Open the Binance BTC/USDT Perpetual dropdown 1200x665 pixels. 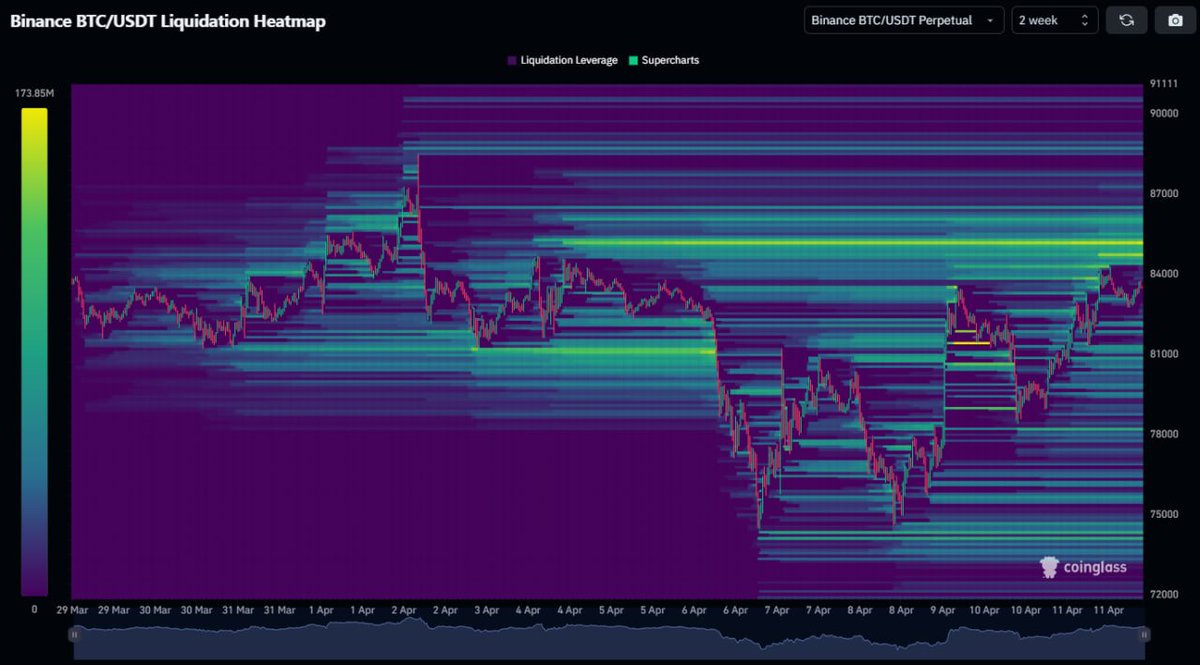coord(904,20)
